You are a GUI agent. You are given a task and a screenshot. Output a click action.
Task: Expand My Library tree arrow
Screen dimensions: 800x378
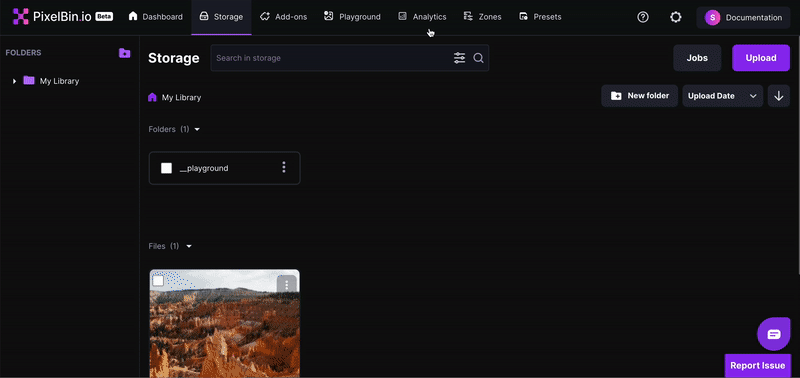click(14, 81)
